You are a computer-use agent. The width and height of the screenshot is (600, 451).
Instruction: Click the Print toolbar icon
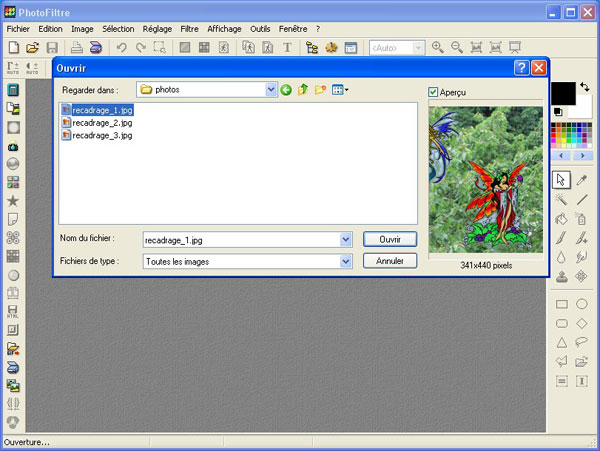click(77, 47)
